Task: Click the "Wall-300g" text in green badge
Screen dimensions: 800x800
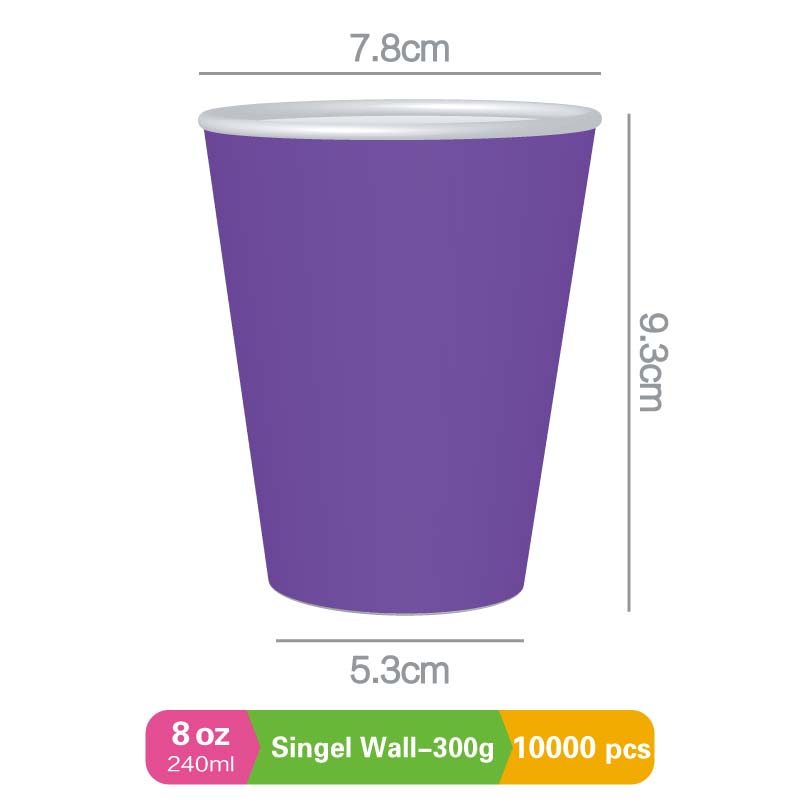Action: click(x=427, y=748)
